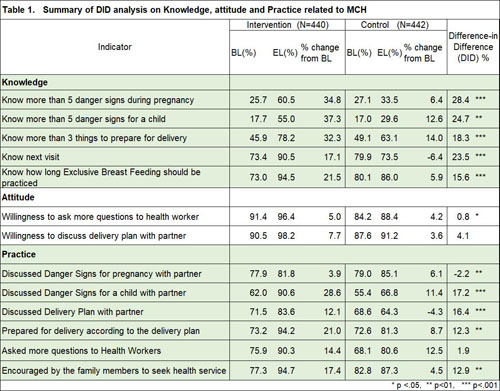Click the p-value footnote legend
The width and height of the screenshot is (500, 391).
(444, 385)
